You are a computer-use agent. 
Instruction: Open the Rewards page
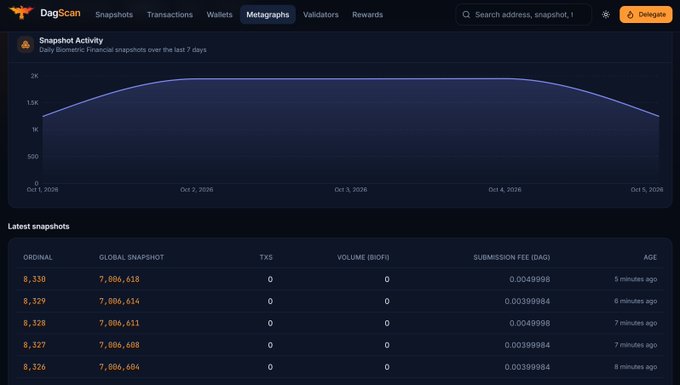pos(367,15)
